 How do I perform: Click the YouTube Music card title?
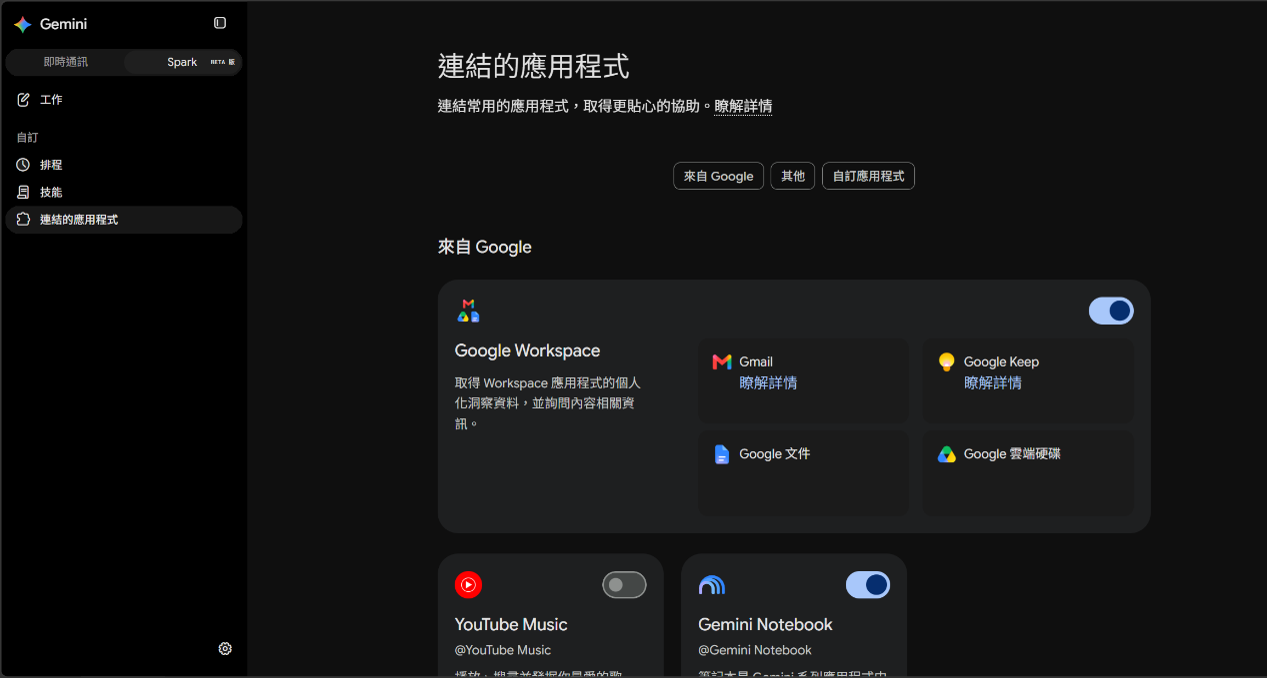click(x=511, y=625)
